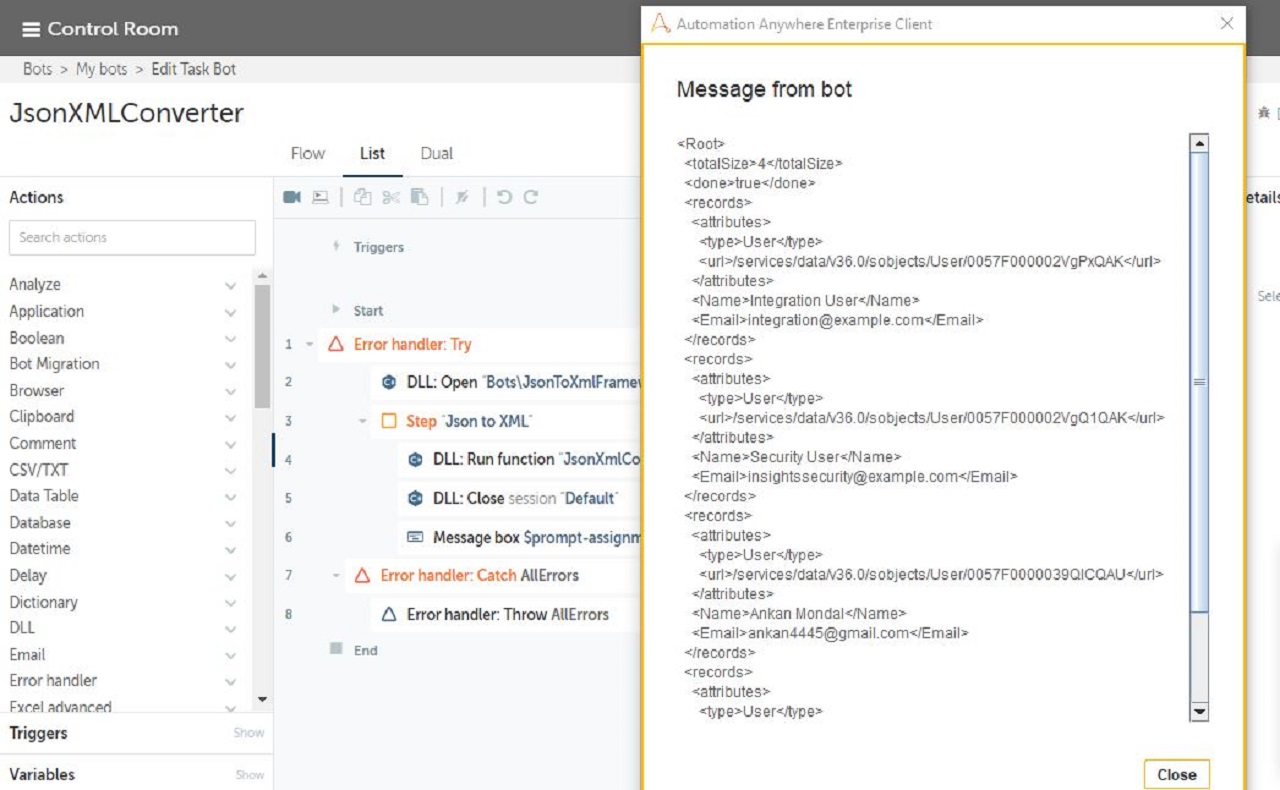Click the record (video camera) toolbar icon

coord(292,197)
